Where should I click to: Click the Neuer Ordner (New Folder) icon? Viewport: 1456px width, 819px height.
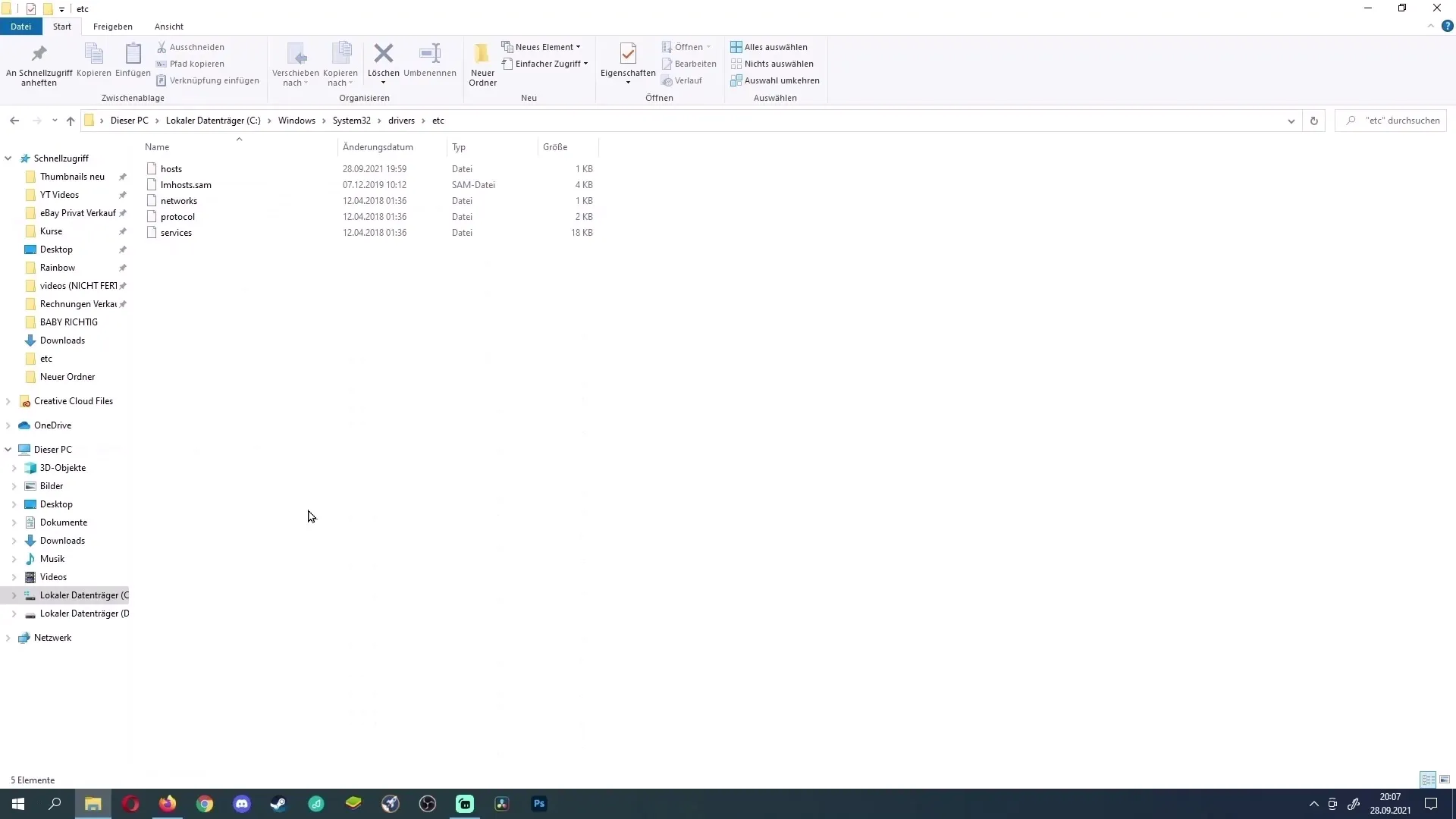(482, 62)
